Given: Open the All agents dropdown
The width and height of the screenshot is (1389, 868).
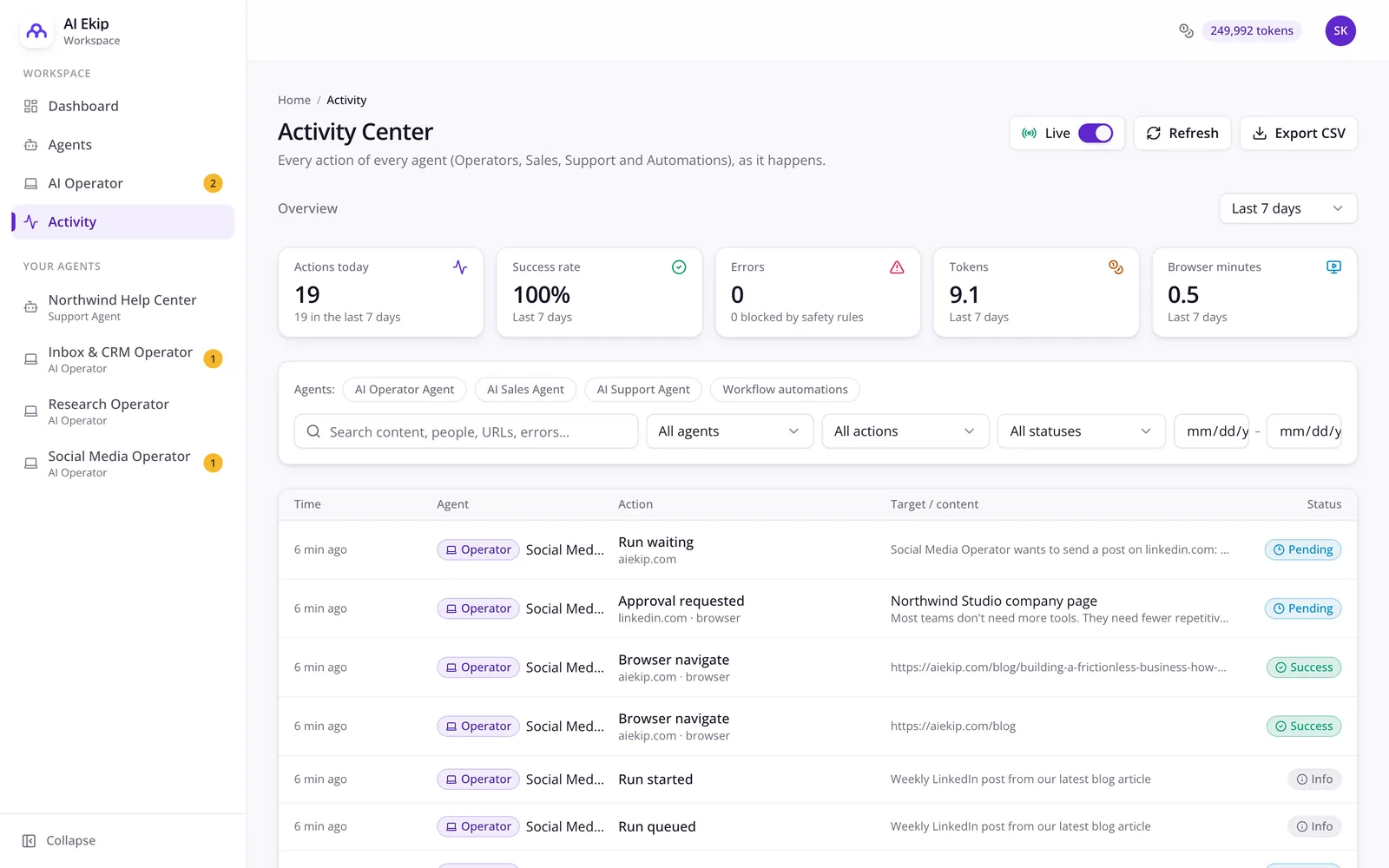Looking at the screenshot, I should pos(729,431).
